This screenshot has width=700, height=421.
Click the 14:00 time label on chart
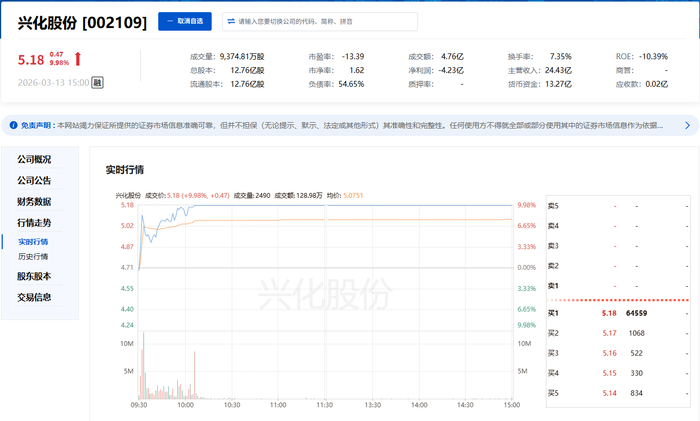[x=419, y=405]
